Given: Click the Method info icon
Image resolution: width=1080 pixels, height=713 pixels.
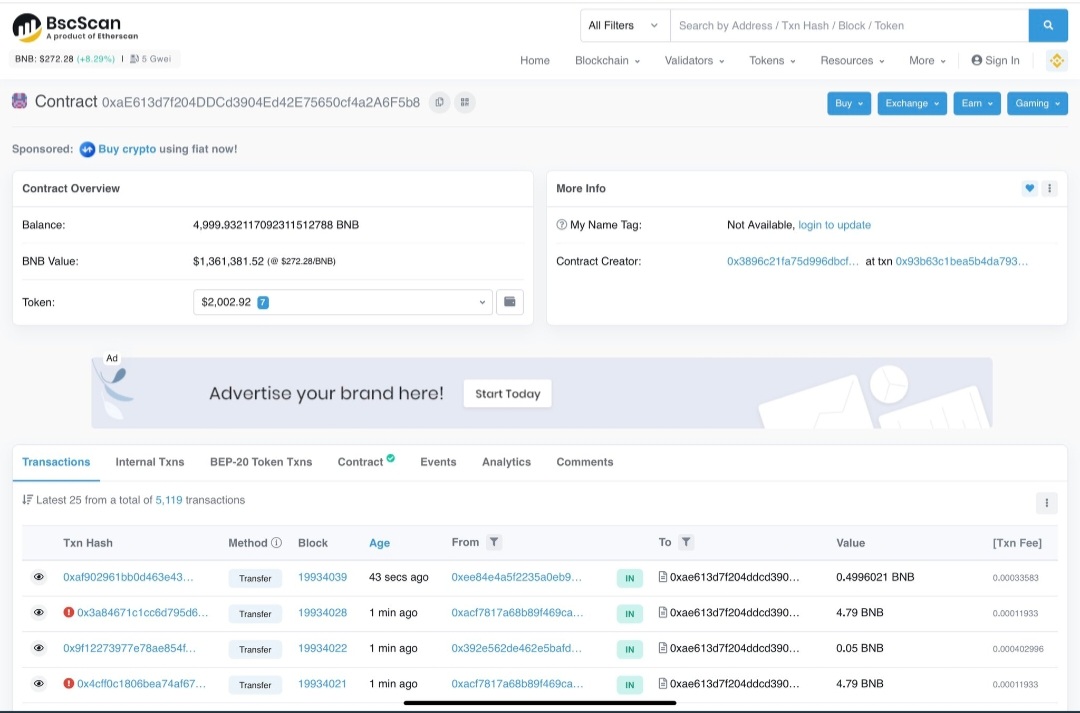Looking at the screenshot, I should click(276, 543).
